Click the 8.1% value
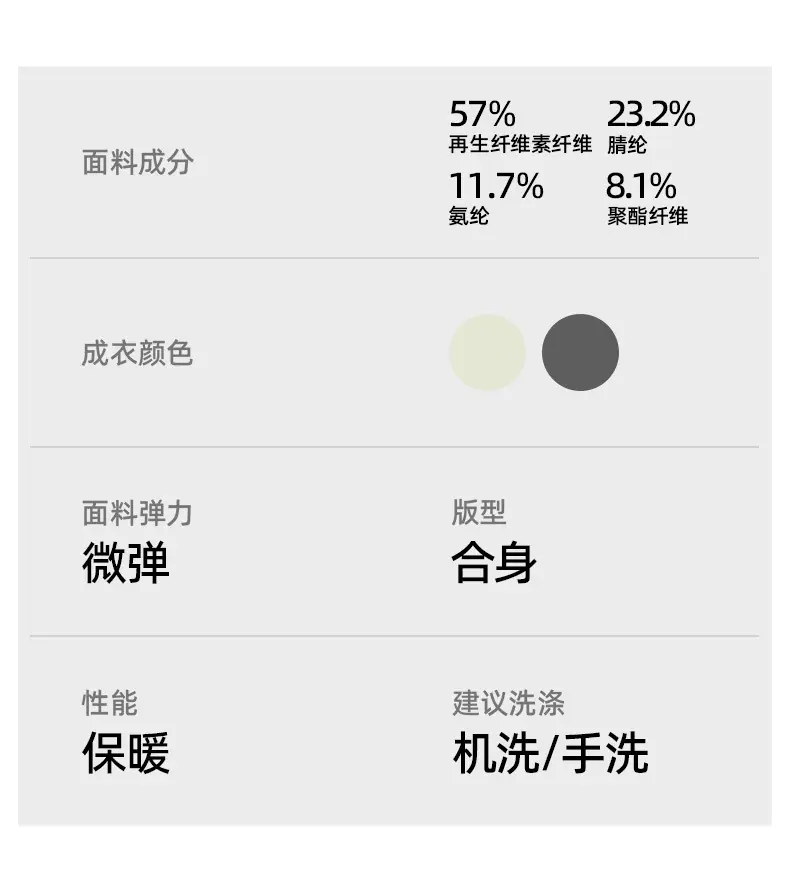 [x=641, y=186]
